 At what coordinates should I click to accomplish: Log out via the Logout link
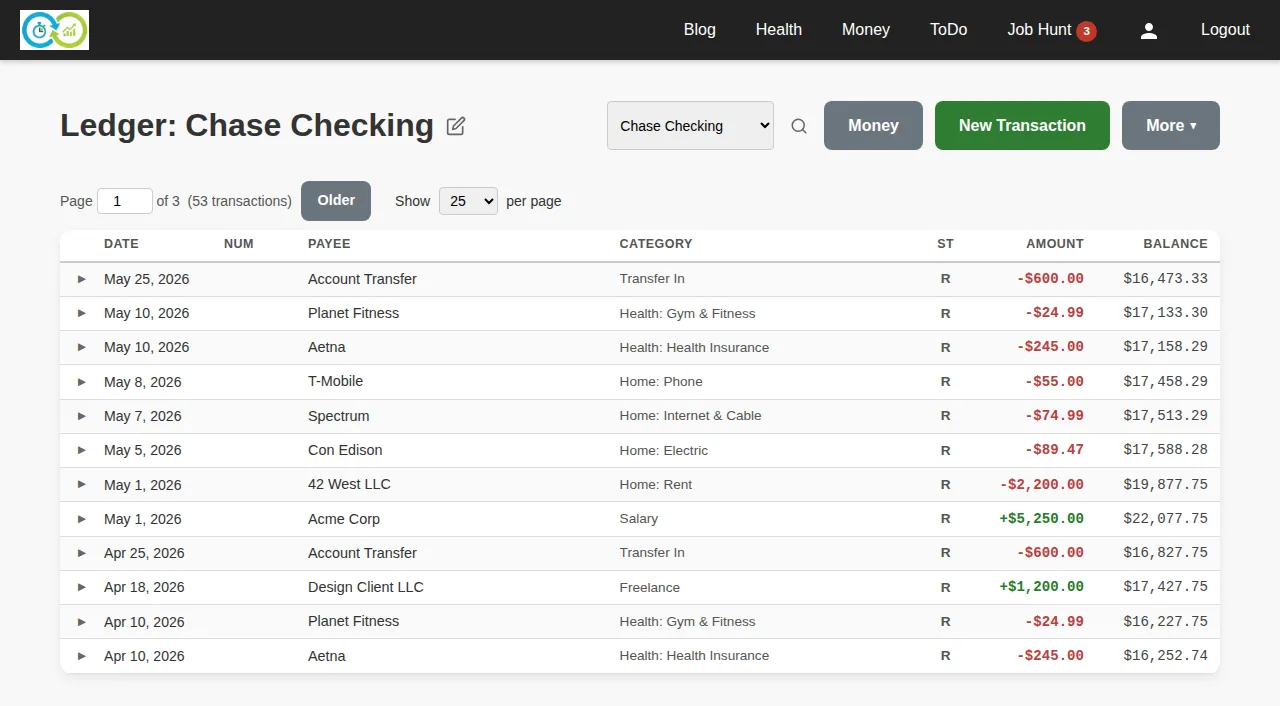point(1225,30)
